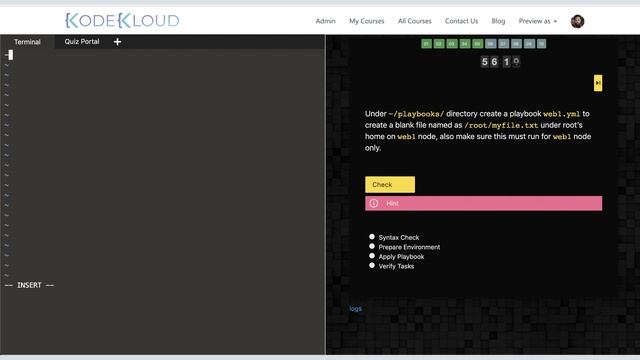Screen dimensions: 640x360
Task: Open the logs link
Action: tap(355, 309)
